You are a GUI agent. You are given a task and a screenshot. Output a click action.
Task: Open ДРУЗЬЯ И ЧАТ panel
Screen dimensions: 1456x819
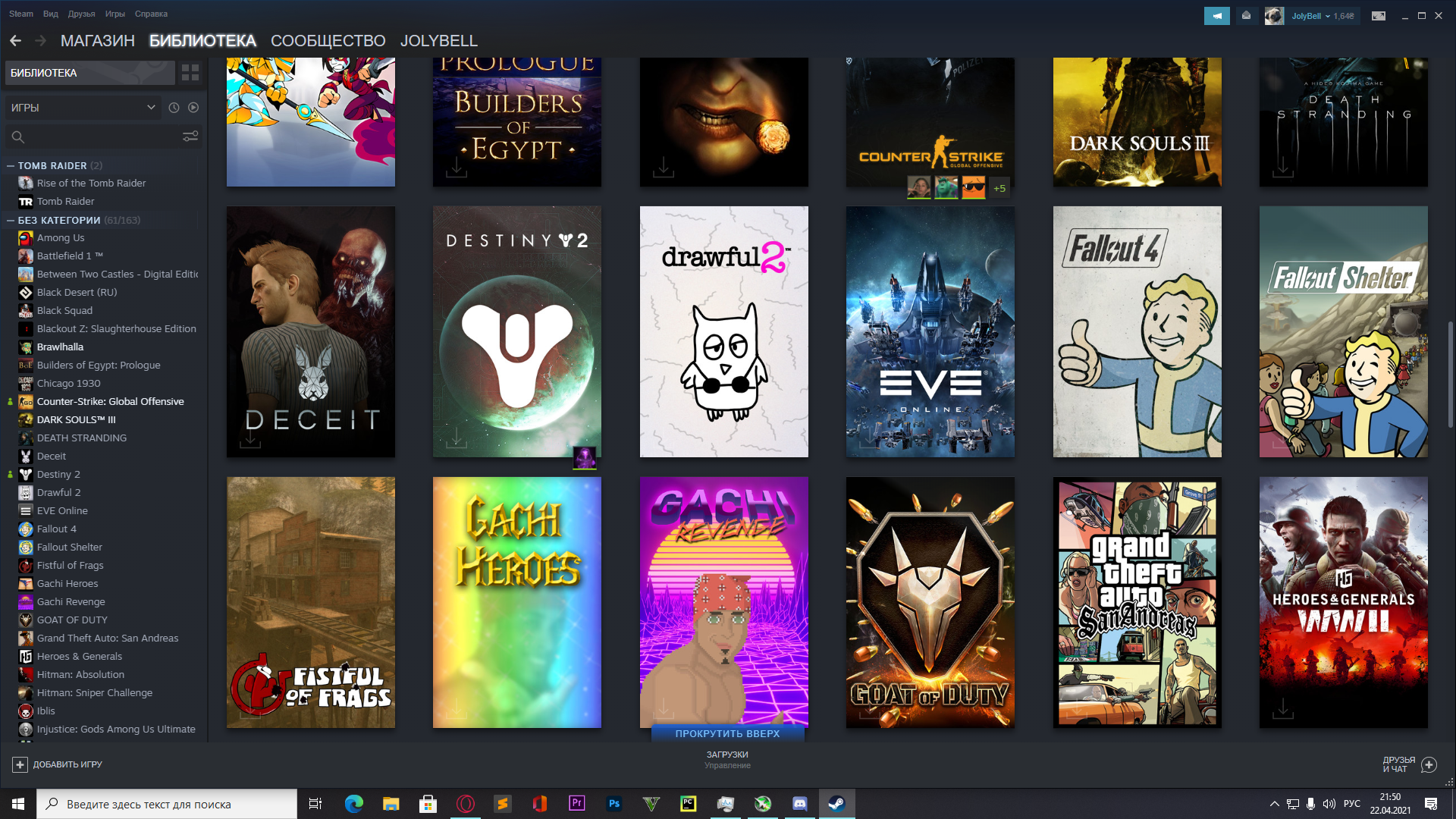[x=1409, y=764]
